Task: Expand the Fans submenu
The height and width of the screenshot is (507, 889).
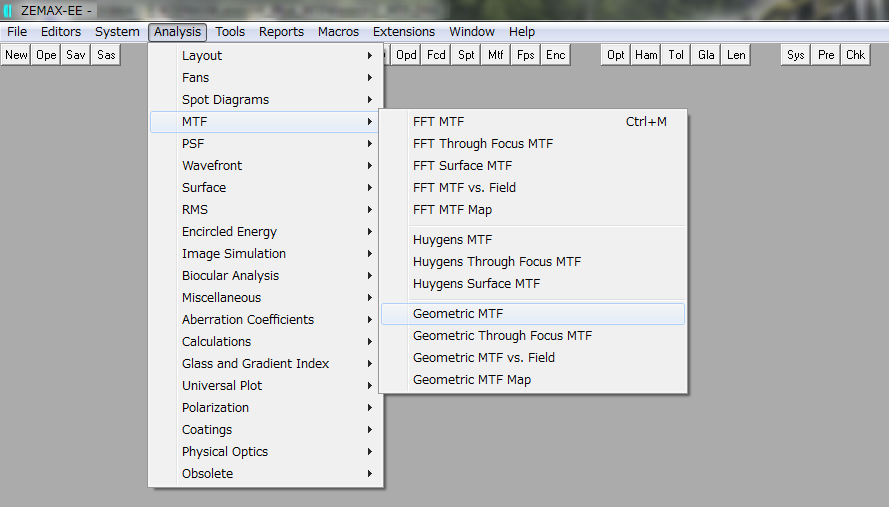Action: click(x=266, y=78)
